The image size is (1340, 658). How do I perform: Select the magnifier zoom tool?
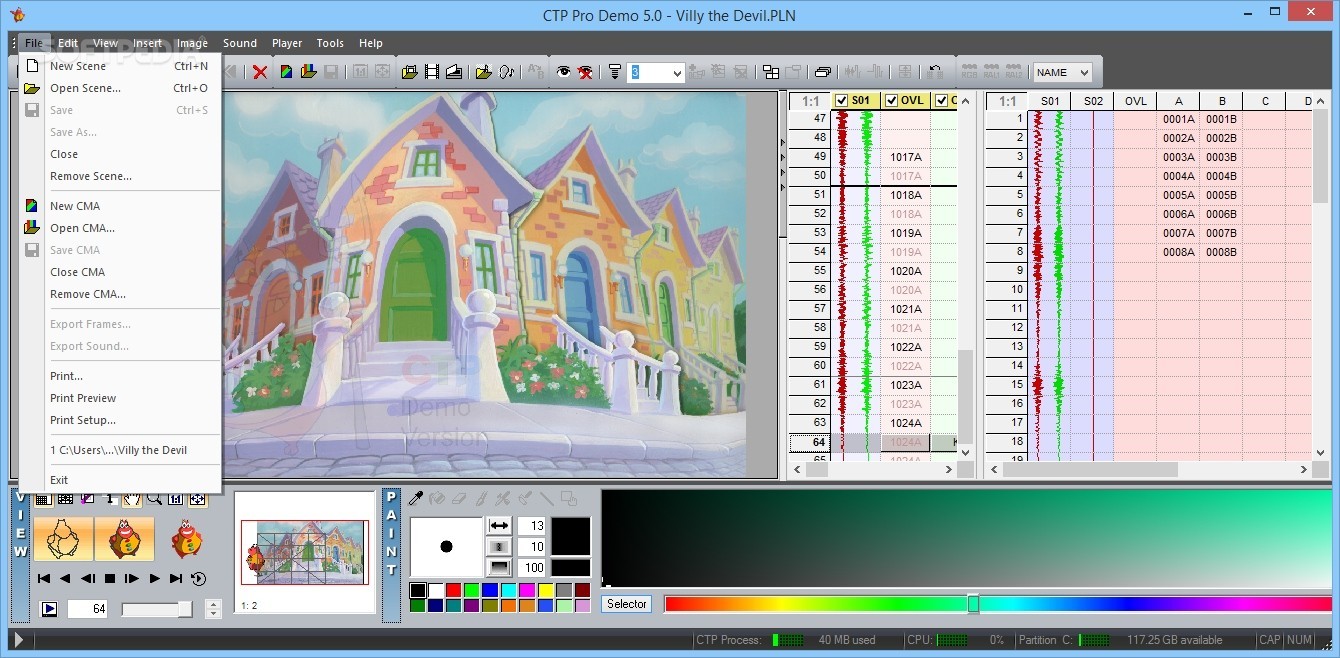pyautogui.click(x=154, y=498)
